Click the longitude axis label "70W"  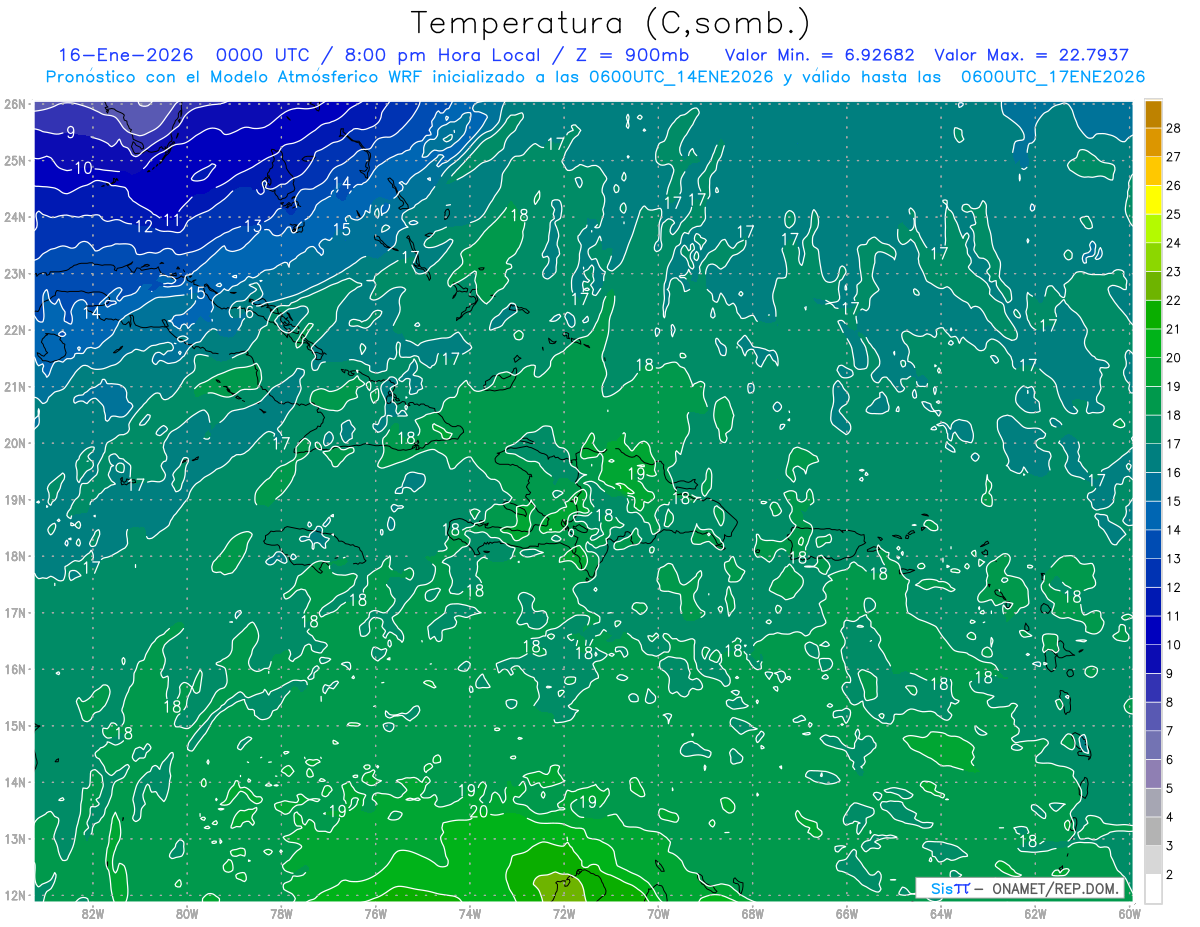tap(658, 912)
